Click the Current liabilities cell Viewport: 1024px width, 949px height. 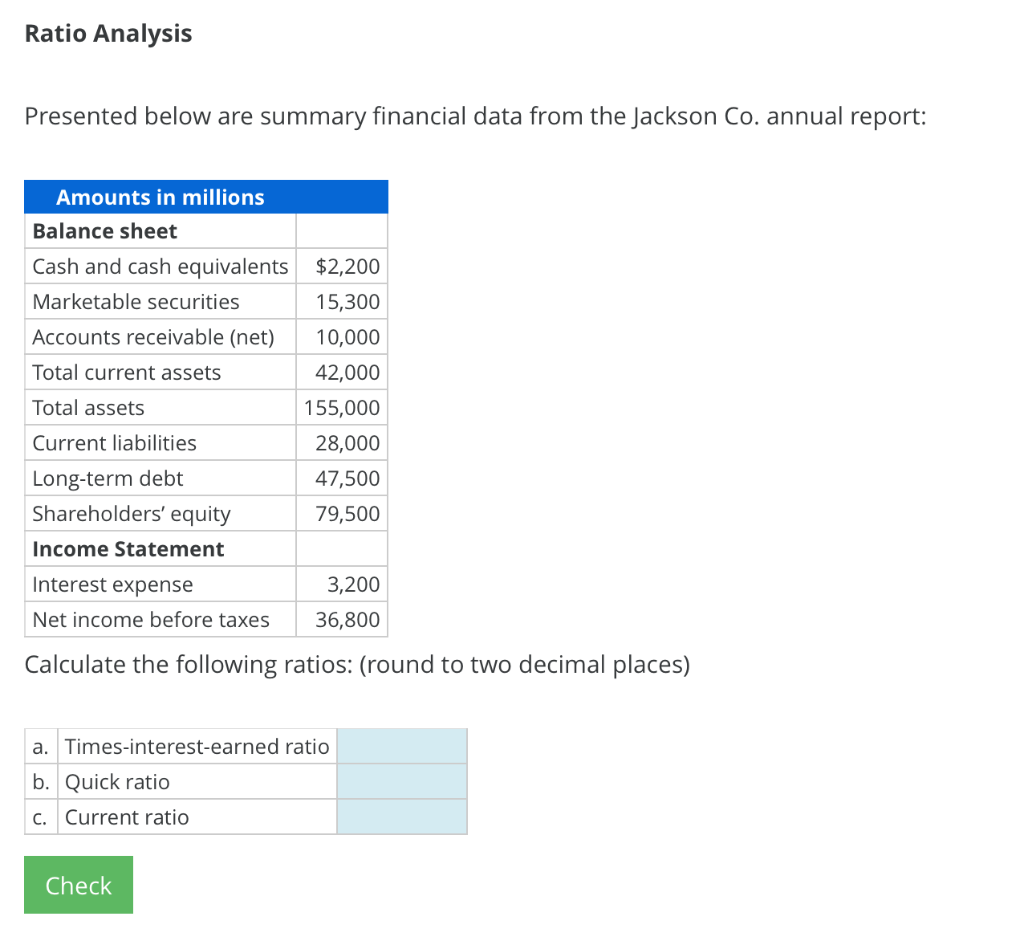pyautogui.click(x=114, y=443)
